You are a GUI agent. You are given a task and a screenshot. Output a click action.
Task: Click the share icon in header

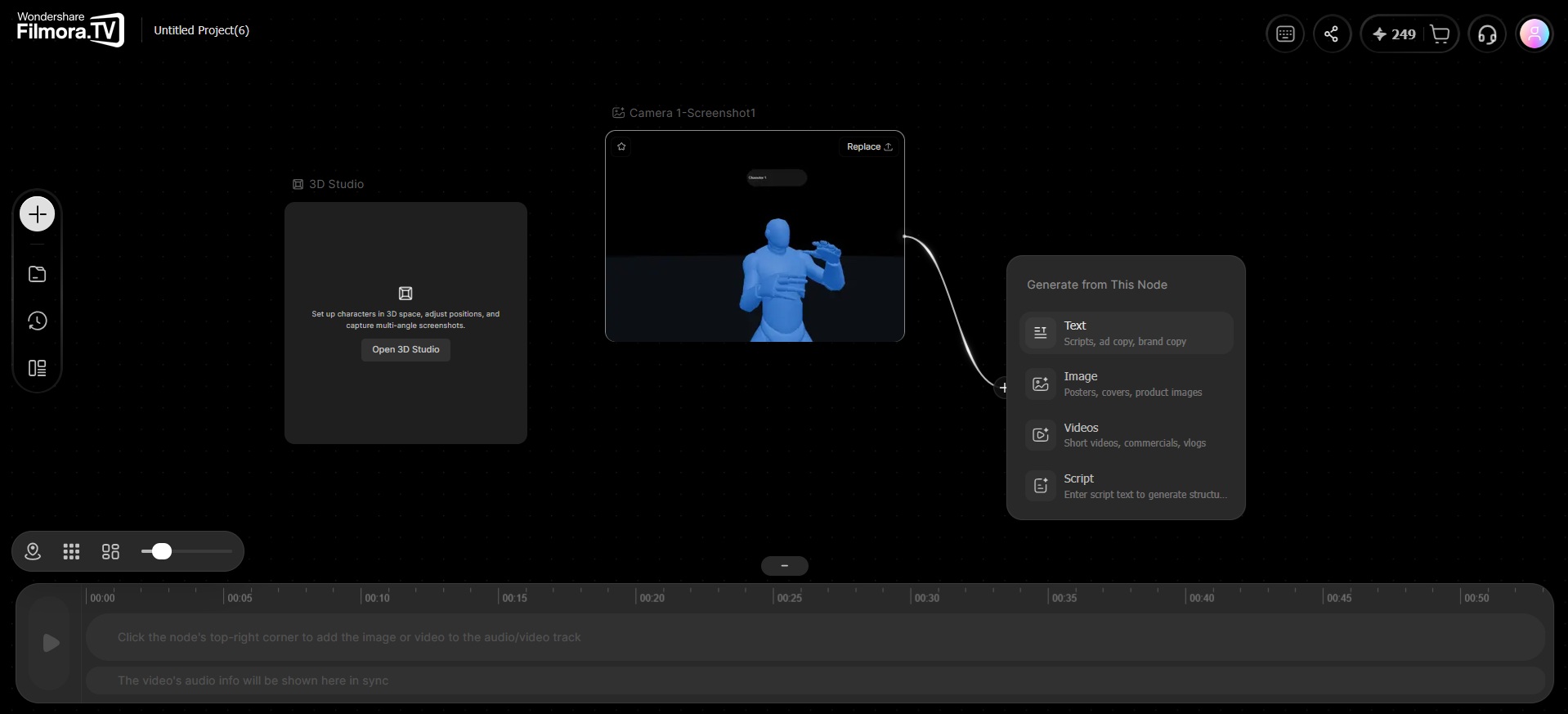point(1332,34)
